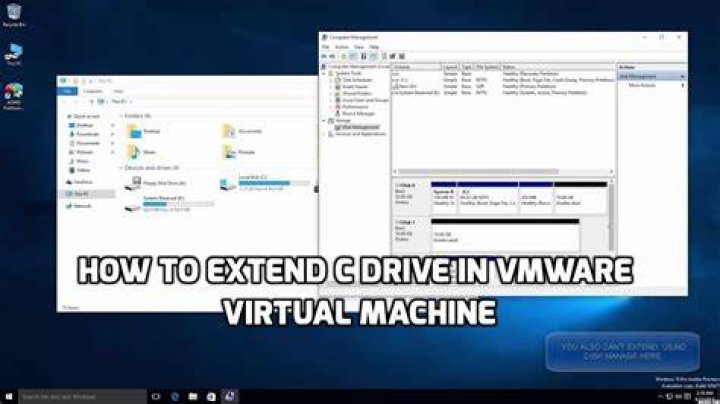The width and height of the screenshot is (720, 404).
Task: Select OneDrive in the navigation pane
Action: [79, 182]
